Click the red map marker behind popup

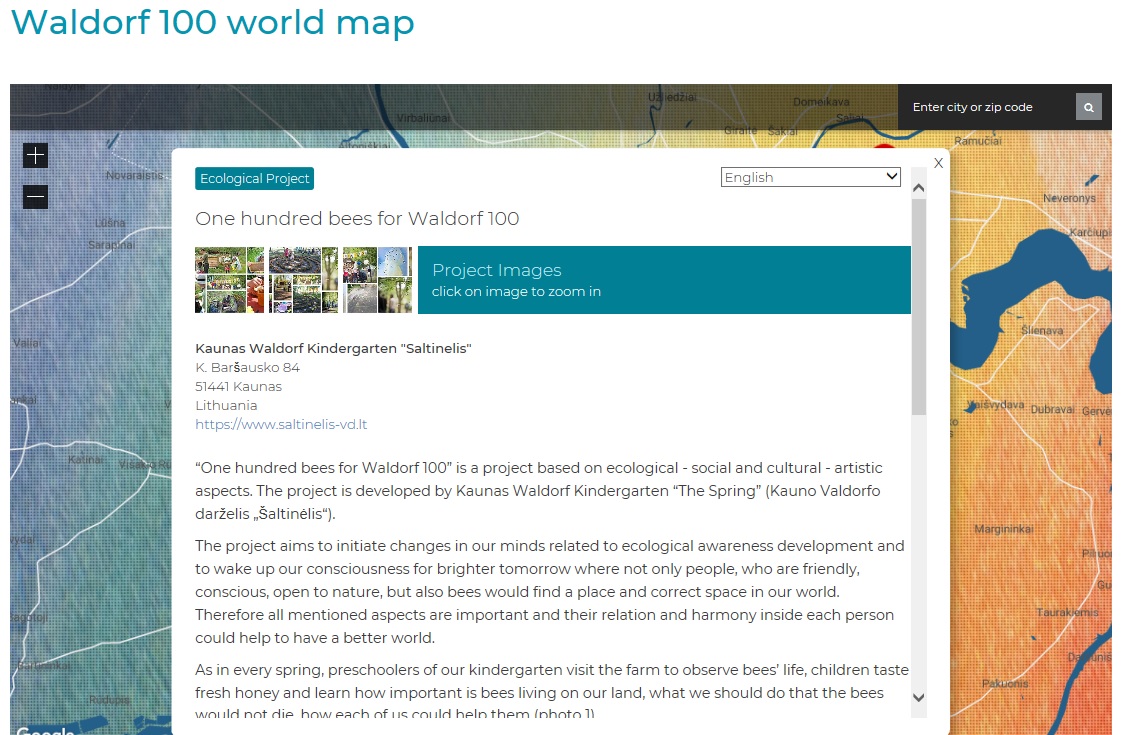pyautogui.click(x=885, y=148)
